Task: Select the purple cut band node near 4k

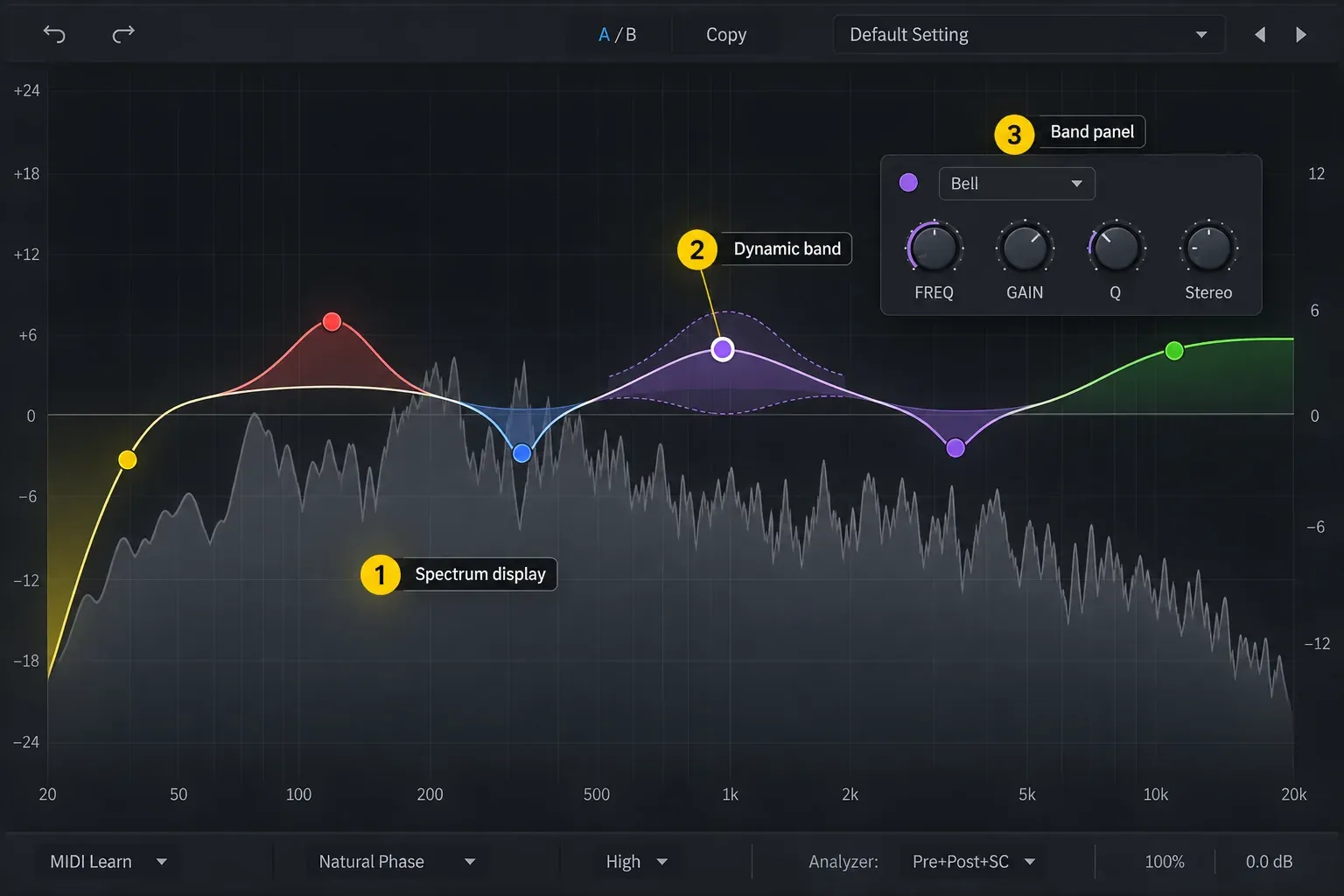Action: point(955,448)
